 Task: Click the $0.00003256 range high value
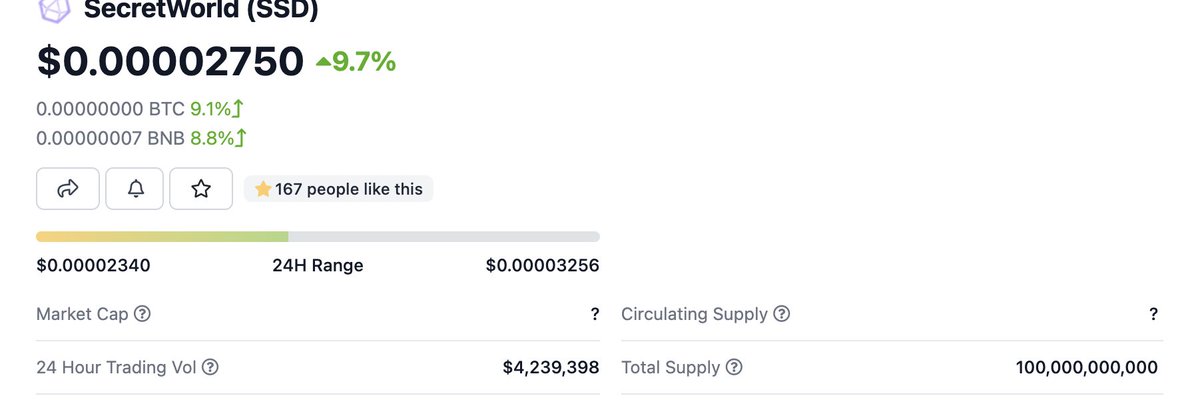(543, 266)
